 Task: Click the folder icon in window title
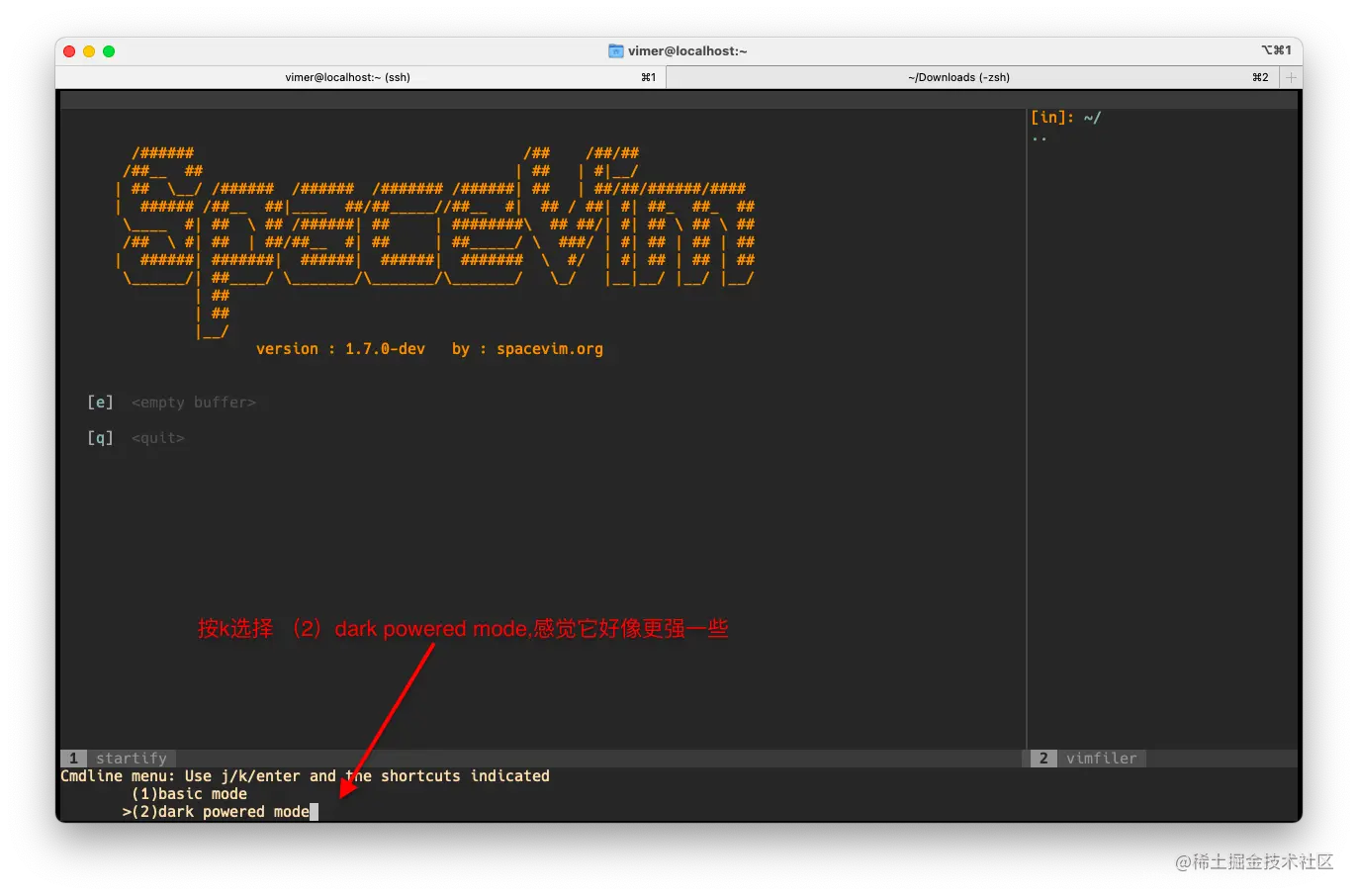tap(616, 50)
